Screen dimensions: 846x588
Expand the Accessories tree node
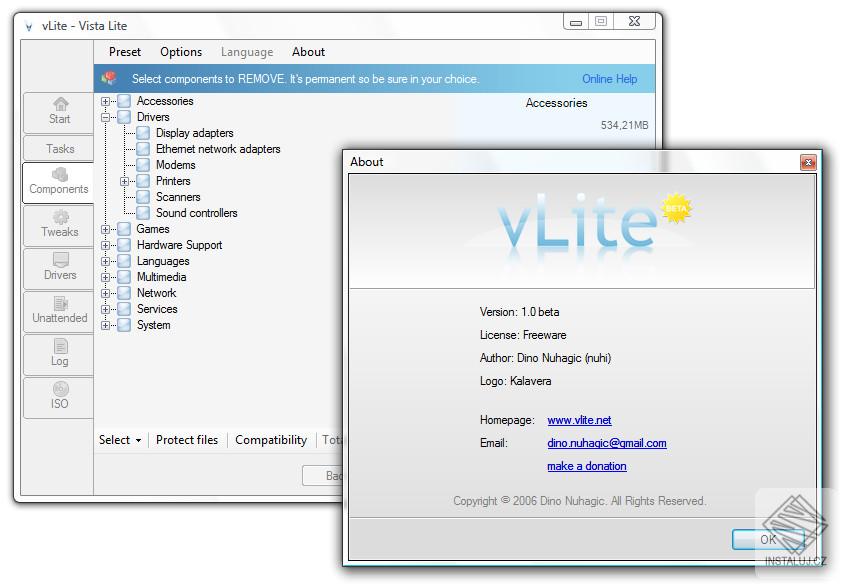coord(105,101)
